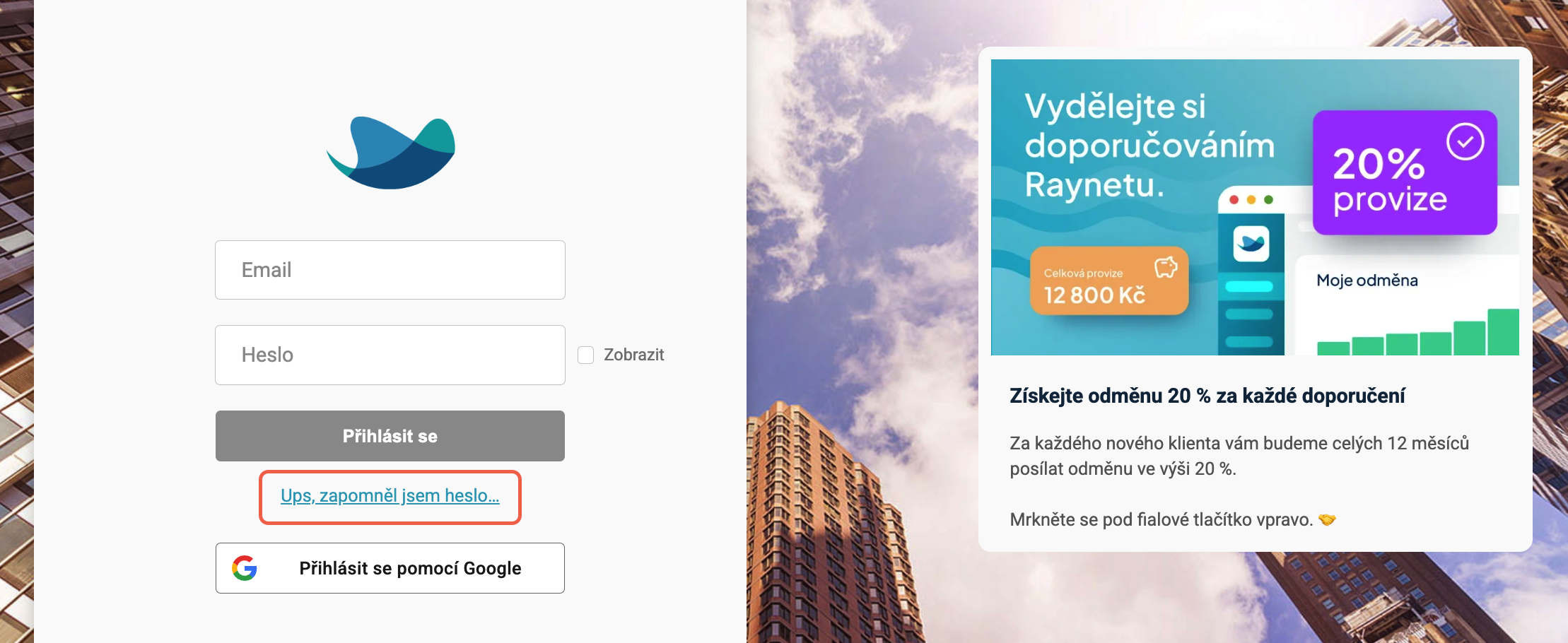Click 'Vydělejte si doporučováním Raynetu.' headline
The image size is (1568, 643).
(1149, 146)
